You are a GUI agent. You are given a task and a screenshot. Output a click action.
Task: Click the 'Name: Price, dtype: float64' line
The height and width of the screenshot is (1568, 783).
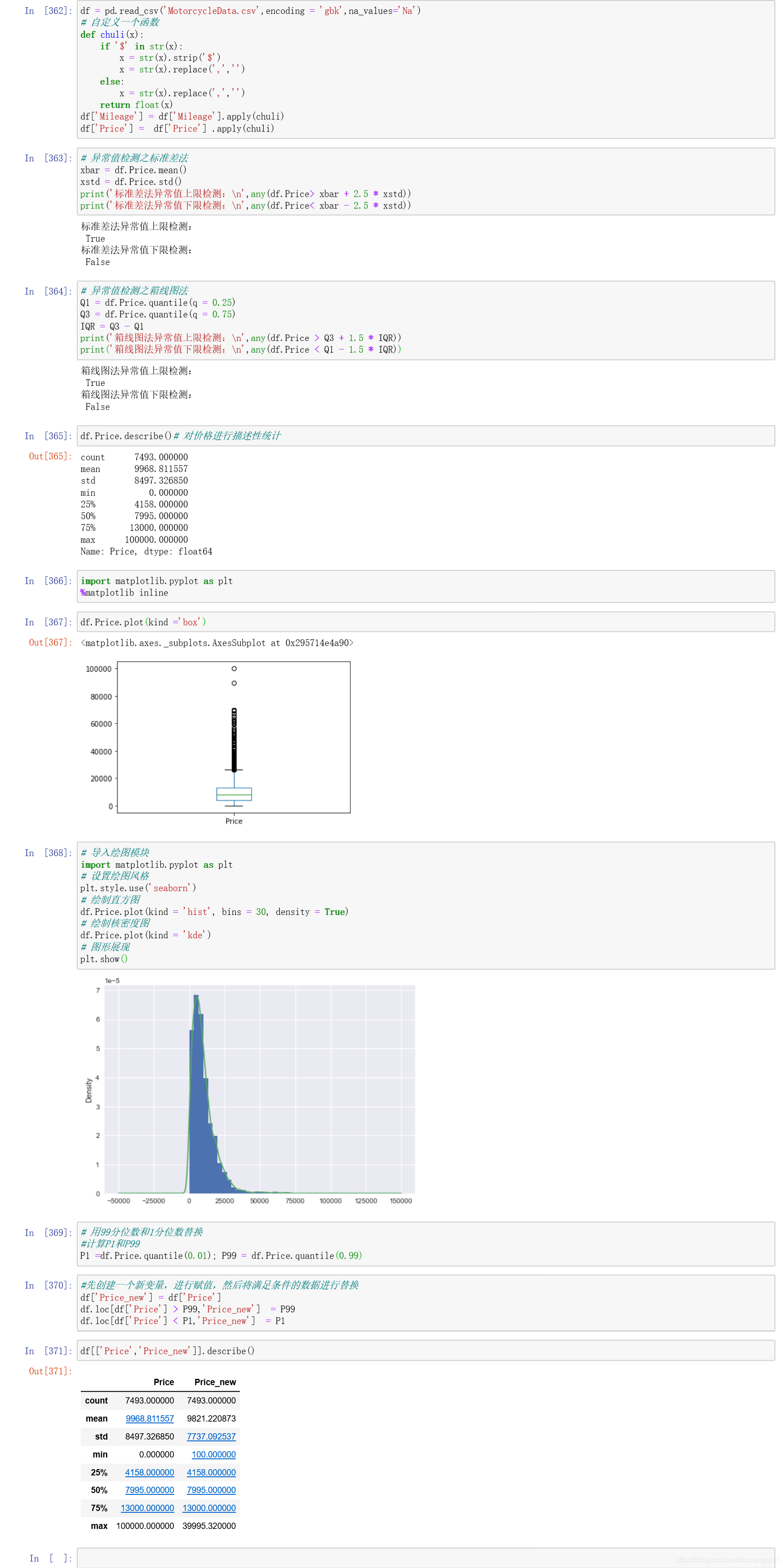point(146,552)
